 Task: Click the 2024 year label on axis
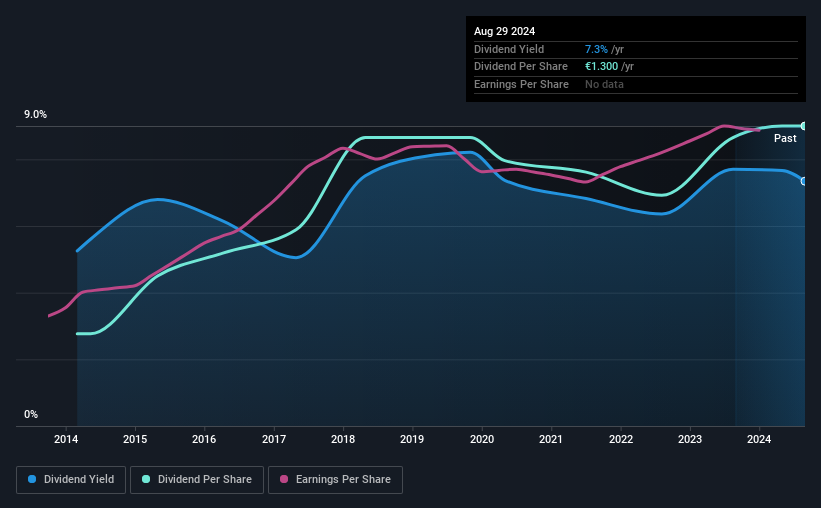point(759,439)
